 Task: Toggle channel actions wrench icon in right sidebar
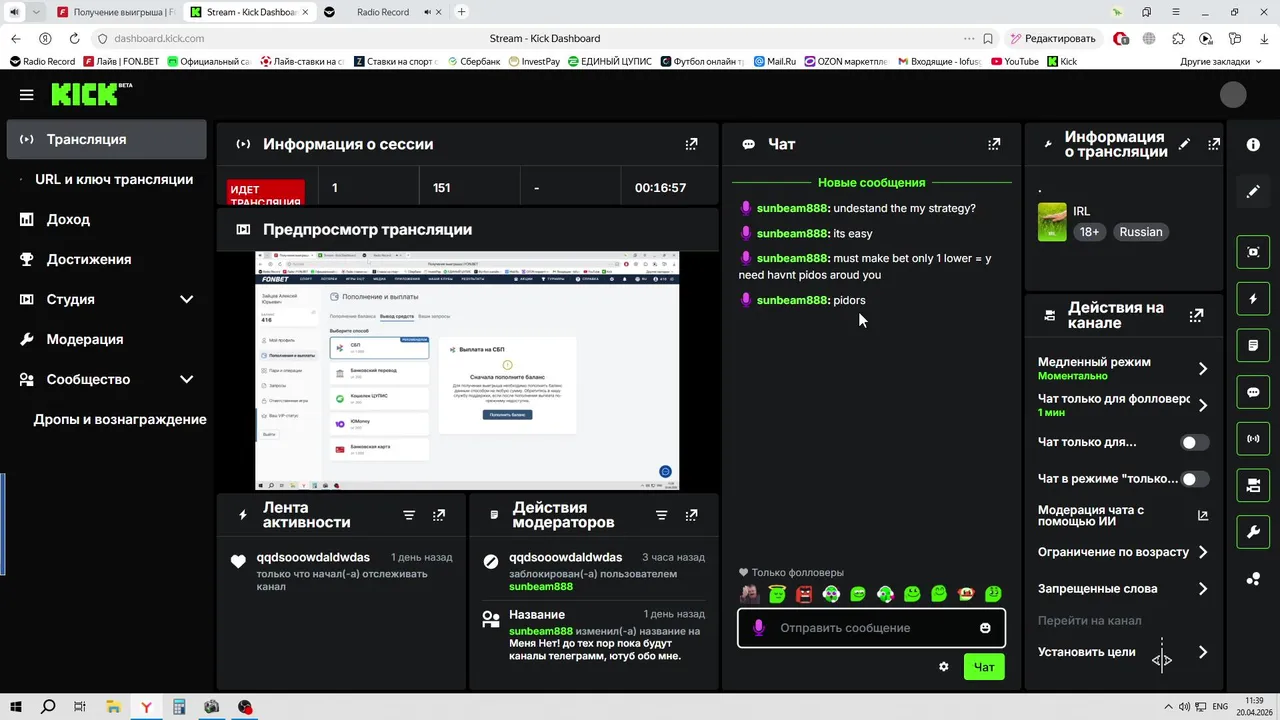coord(1253,533)
